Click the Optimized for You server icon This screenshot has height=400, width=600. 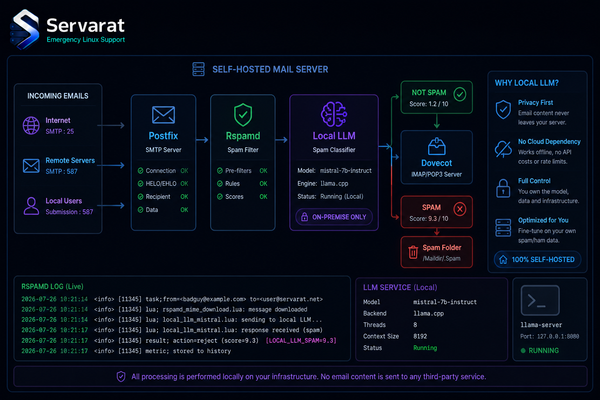pos(503,228)
